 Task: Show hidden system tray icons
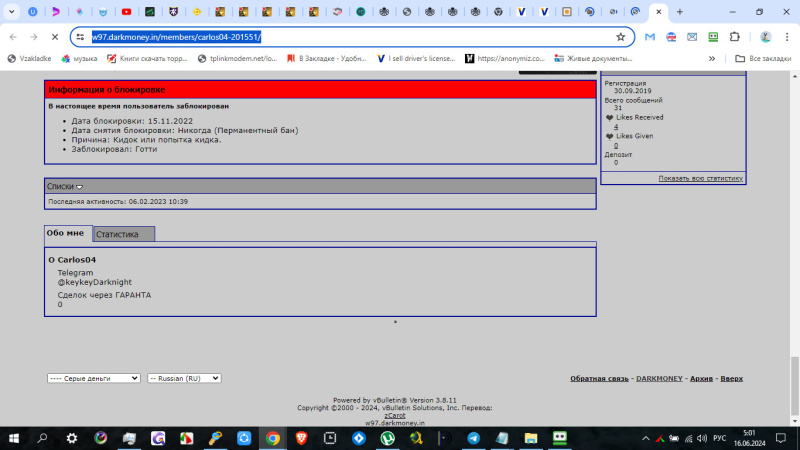tap(645, 438)
